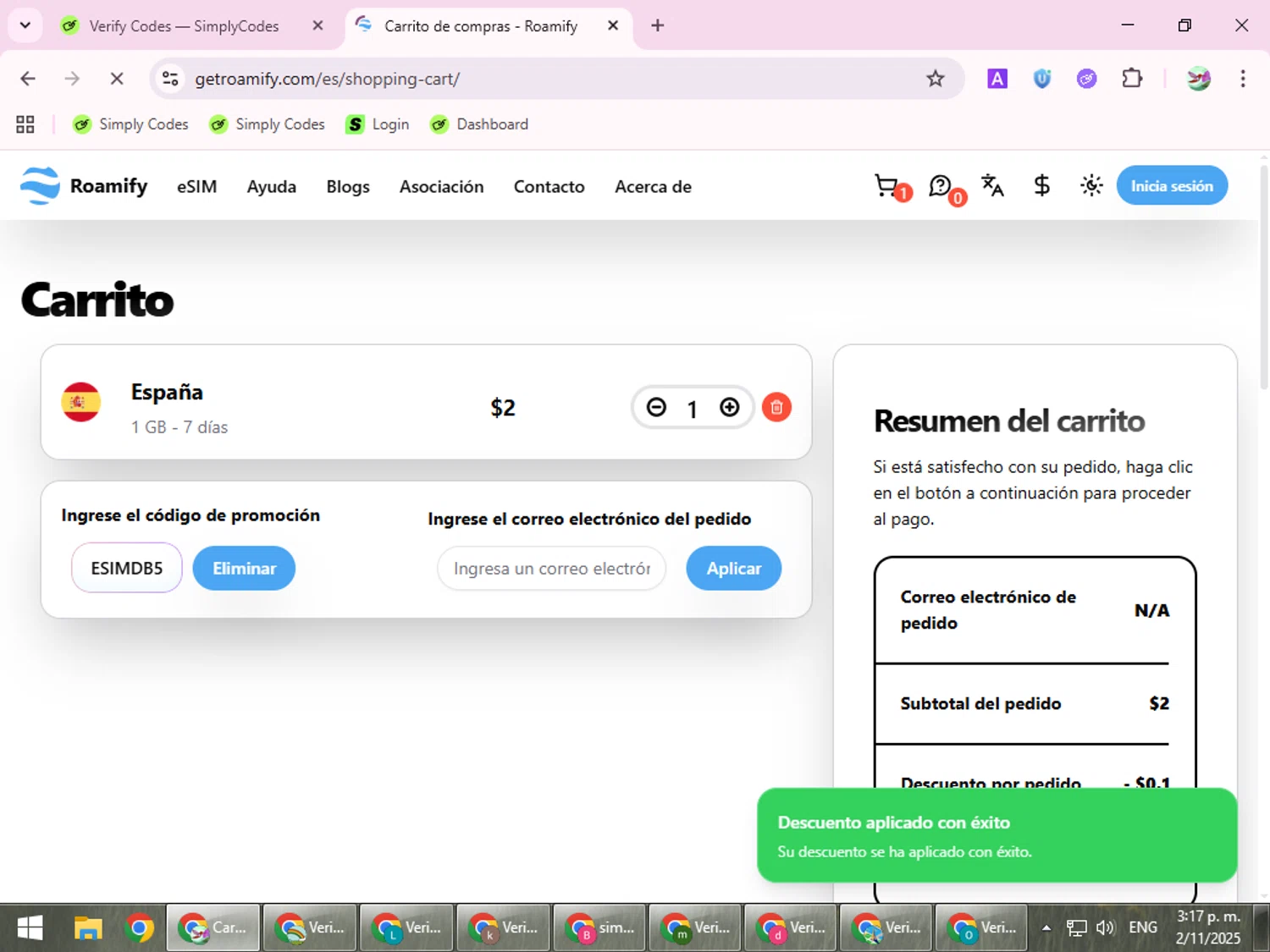Dismiss the Descuento aplicado con éxito notification
This screenshot has height=952, width=1270.
point(997,835)
